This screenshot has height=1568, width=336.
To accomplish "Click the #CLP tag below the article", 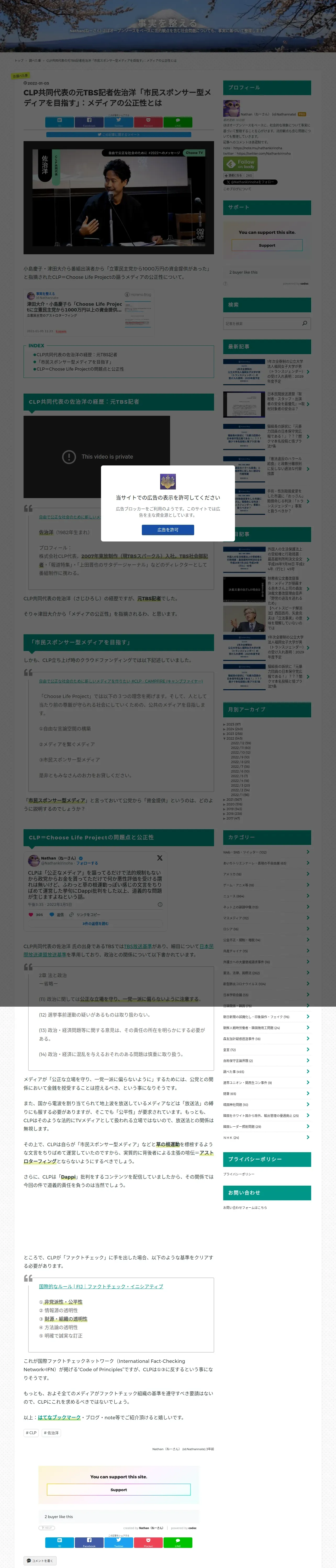I will pos(32,1433).
